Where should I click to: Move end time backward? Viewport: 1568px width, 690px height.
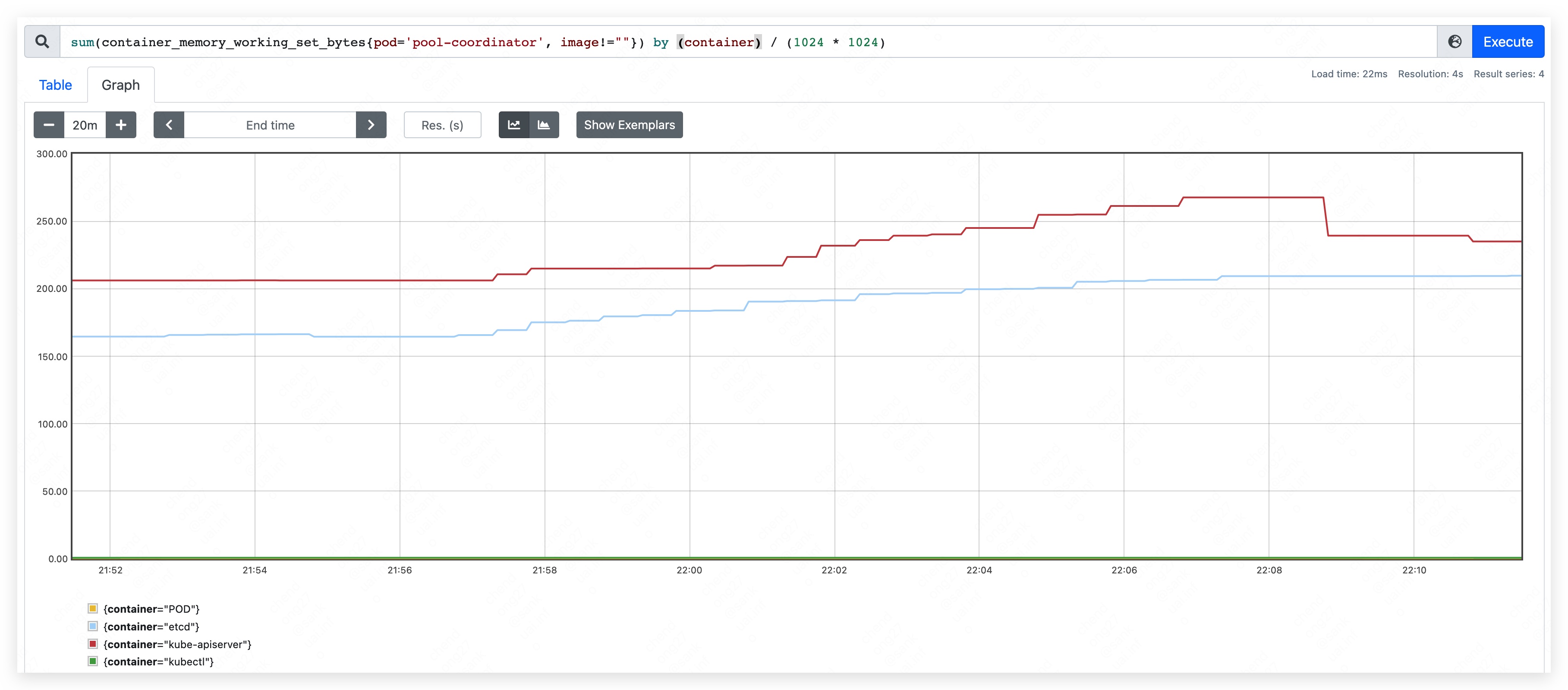169,125
